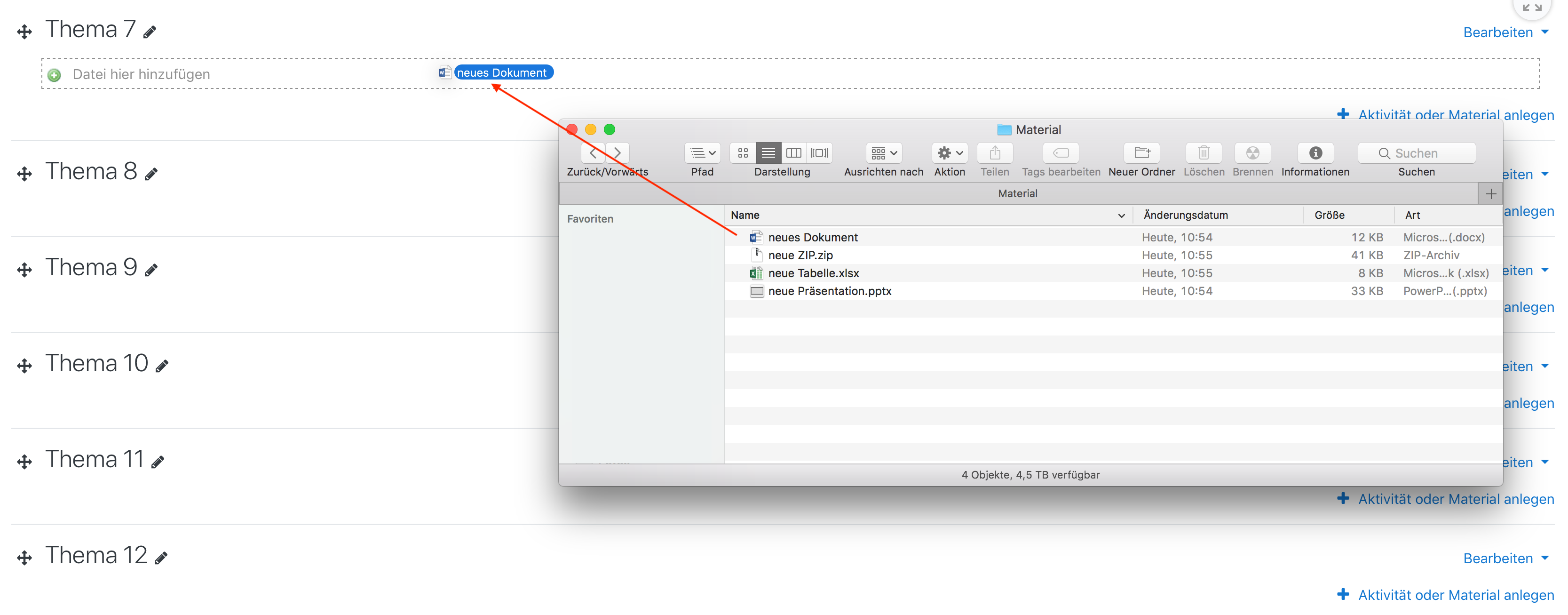This screenshot has height=615, width=1568.
Task: Click the move handle icon for Thema 9
Action: coord(24,270)
